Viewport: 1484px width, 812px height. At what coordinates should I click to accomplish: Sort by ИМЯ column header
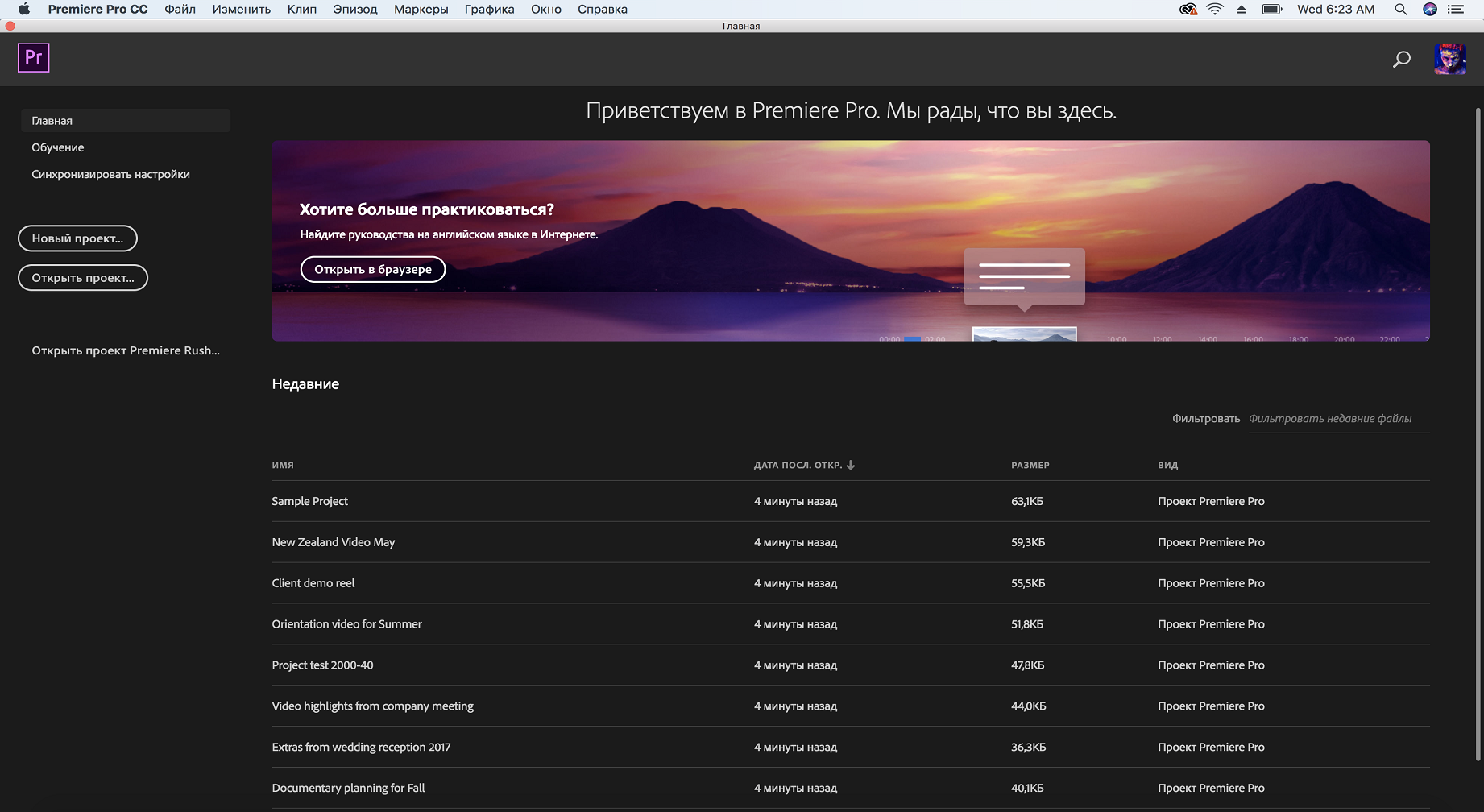(x=283, y=466)
